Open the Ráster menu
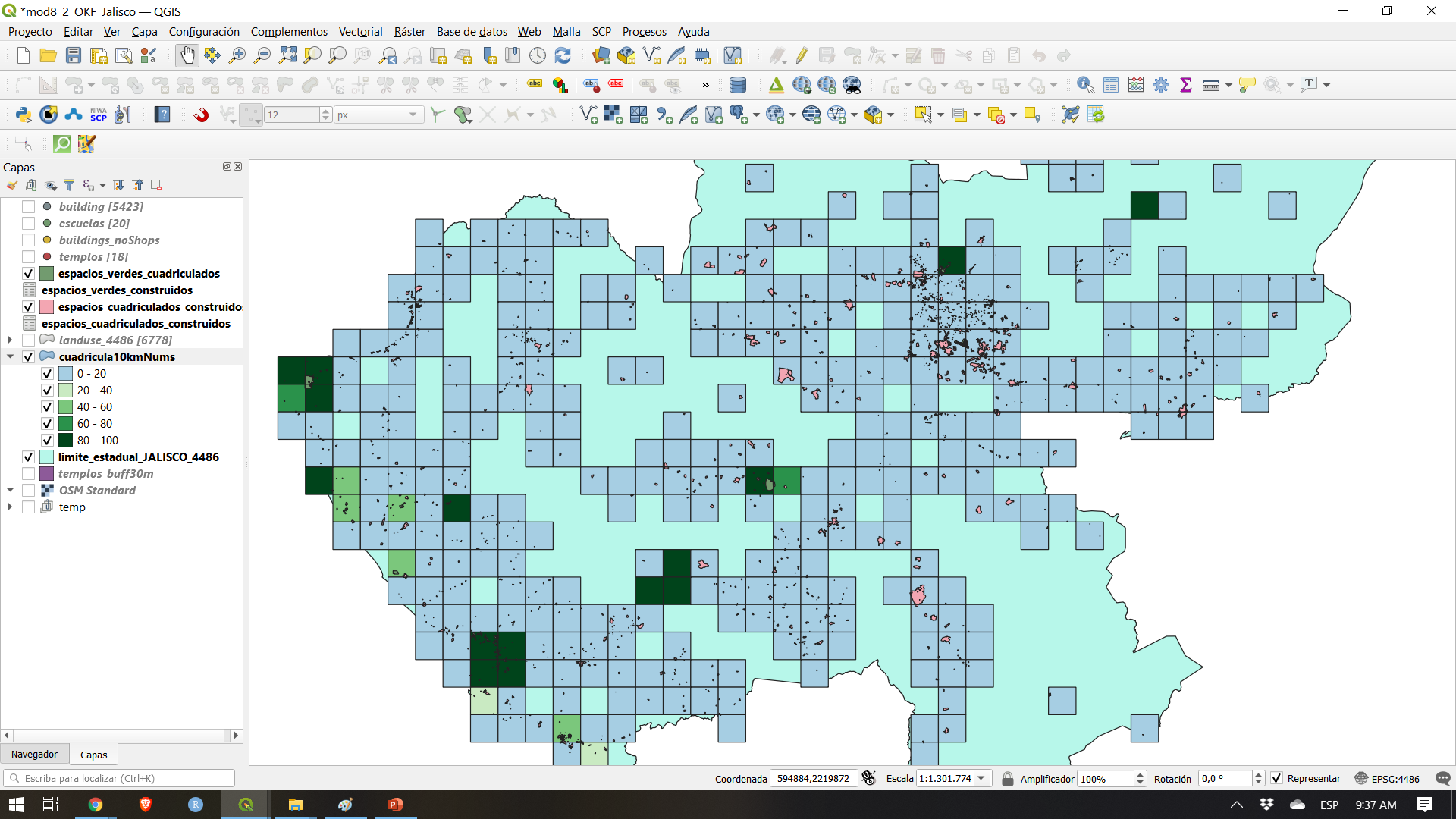The image size is (1456, 819). (409, 31)
